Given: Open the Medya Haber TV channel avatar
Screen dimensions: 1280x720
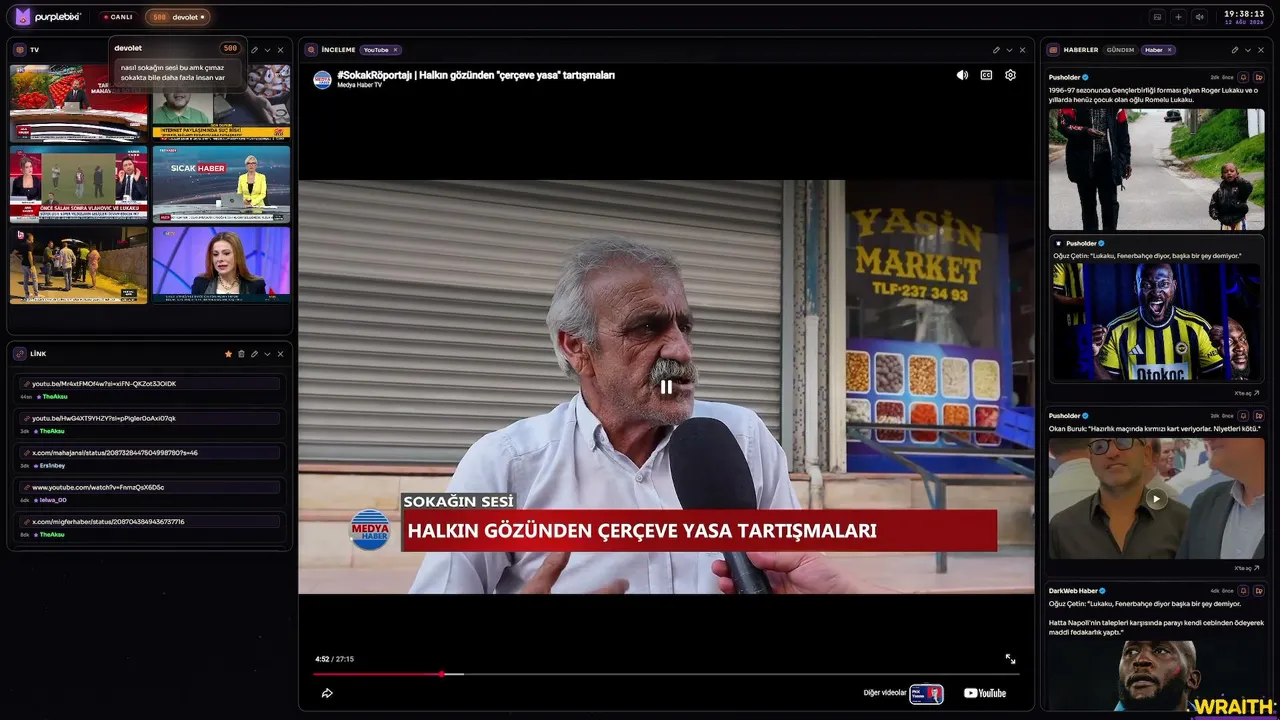Looking at the screenshot, I should (x=322, y=80).
